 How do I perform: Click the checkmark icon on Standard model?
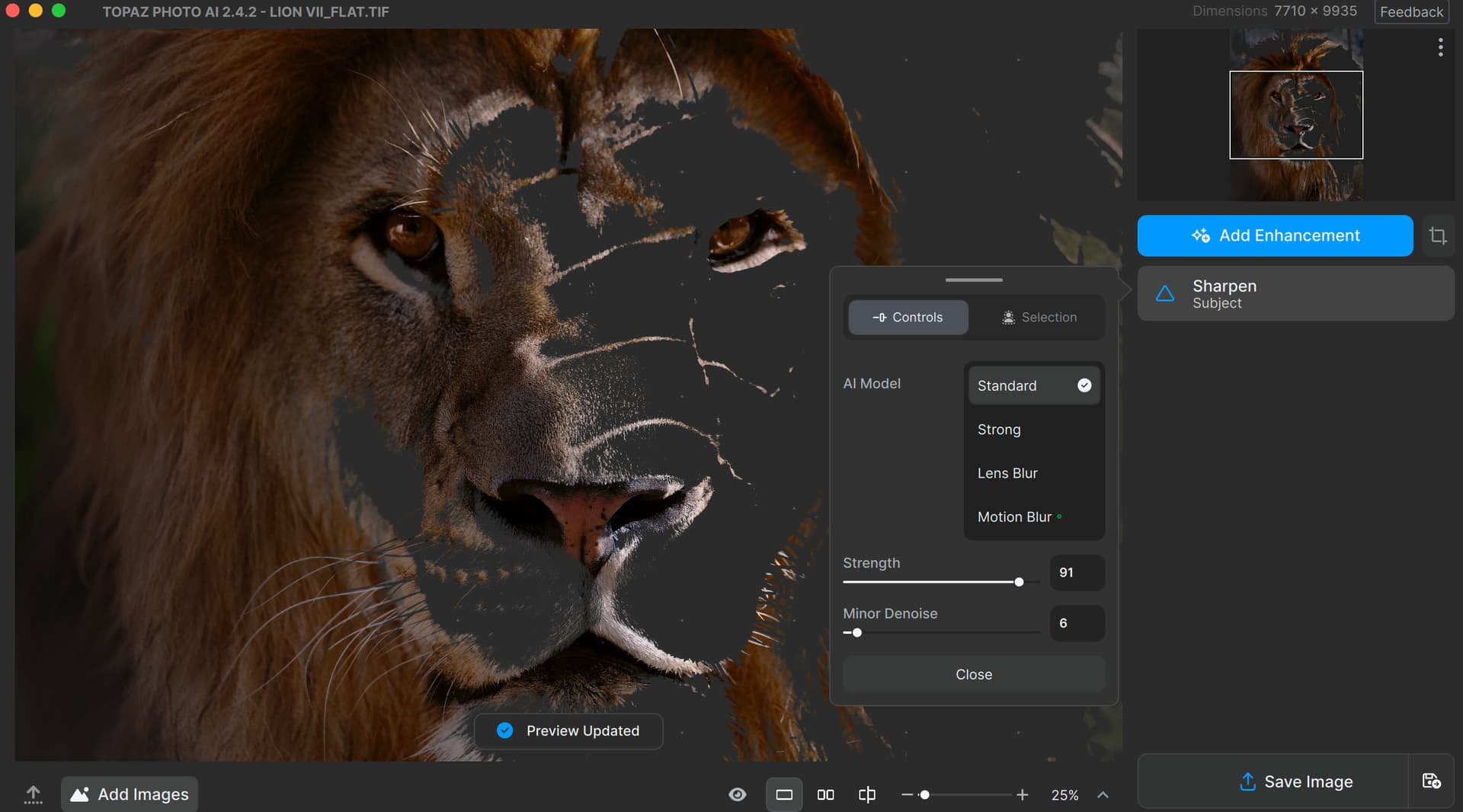[x=1084, y=385]
